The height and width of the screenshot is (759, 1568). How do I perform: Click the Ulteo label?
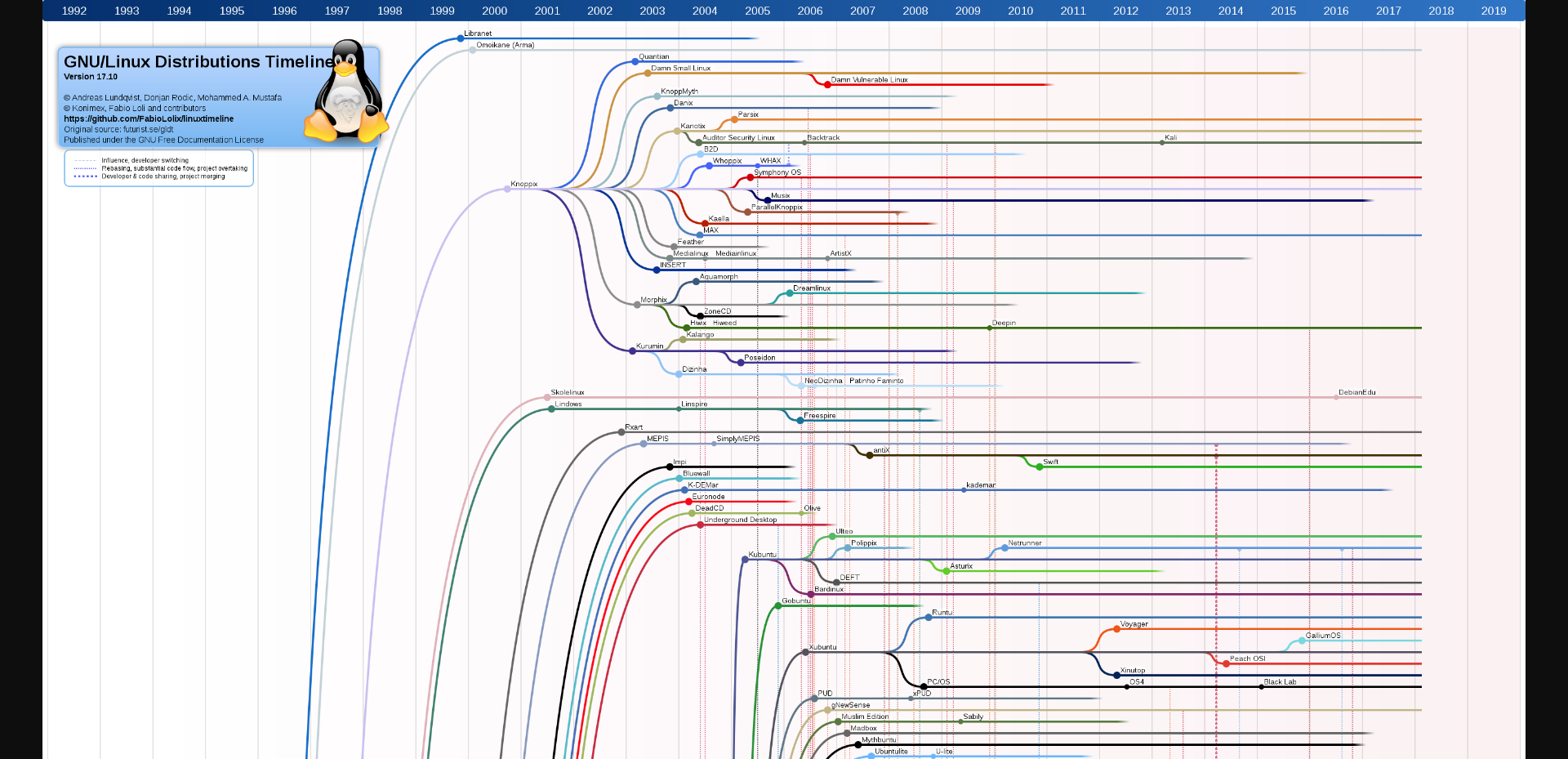(x=844, y=531)
